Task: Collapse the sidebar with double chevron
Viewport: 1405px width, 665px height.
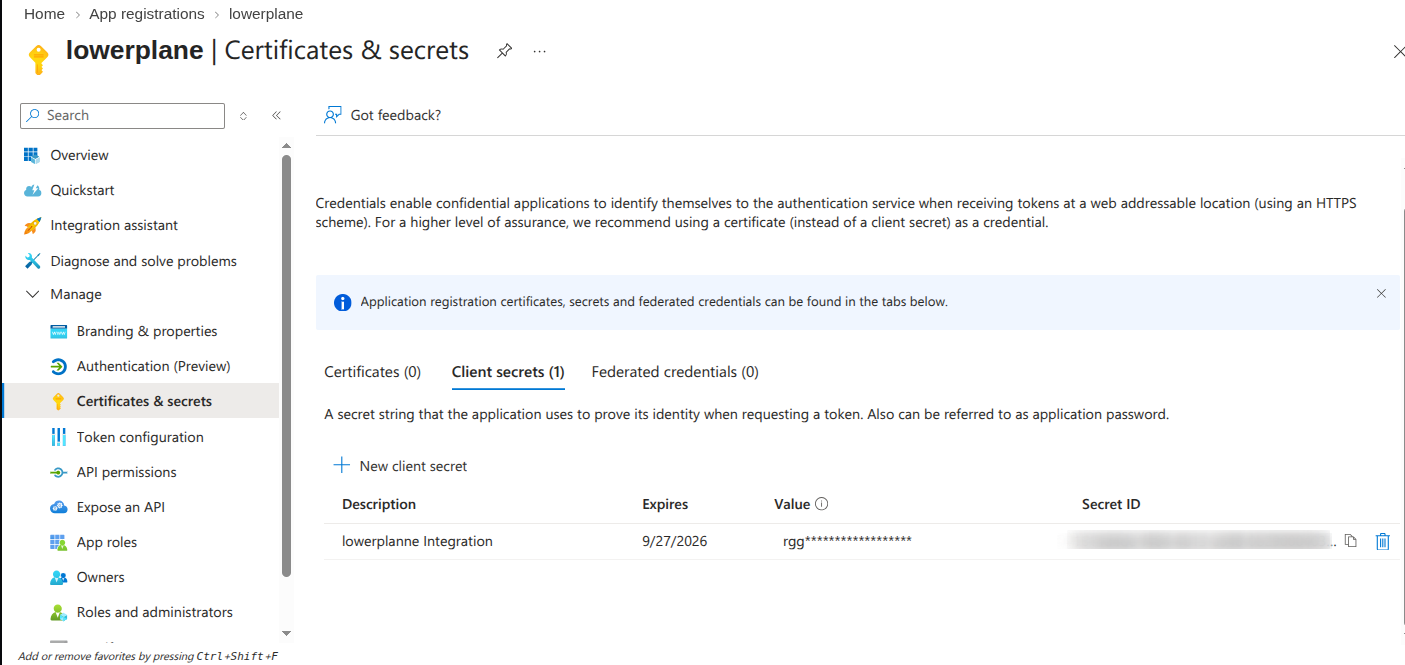Action: [277, 116]
